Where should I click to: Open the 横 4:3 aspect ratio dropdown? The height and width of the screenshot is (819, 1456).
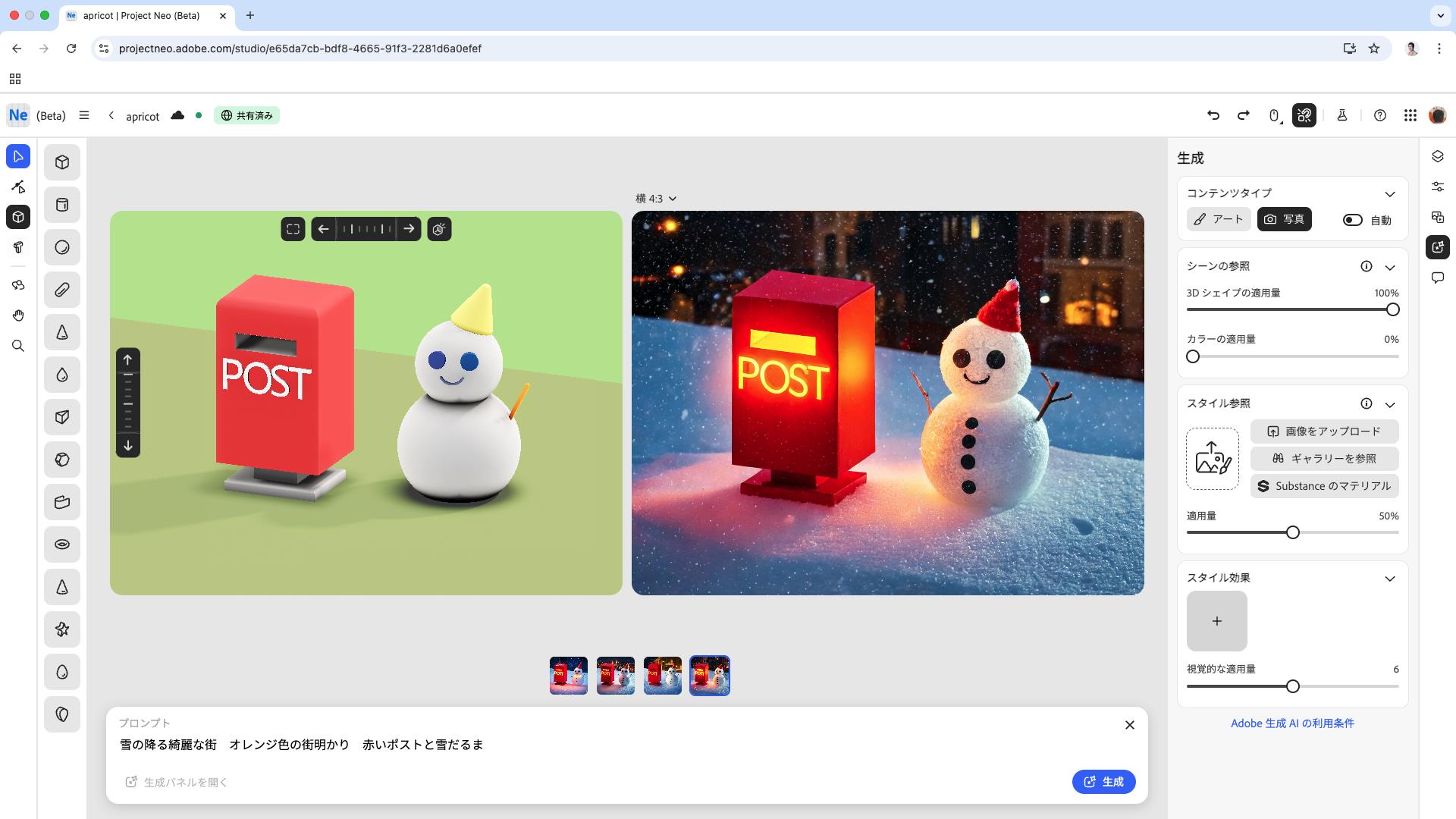(656, 199)
